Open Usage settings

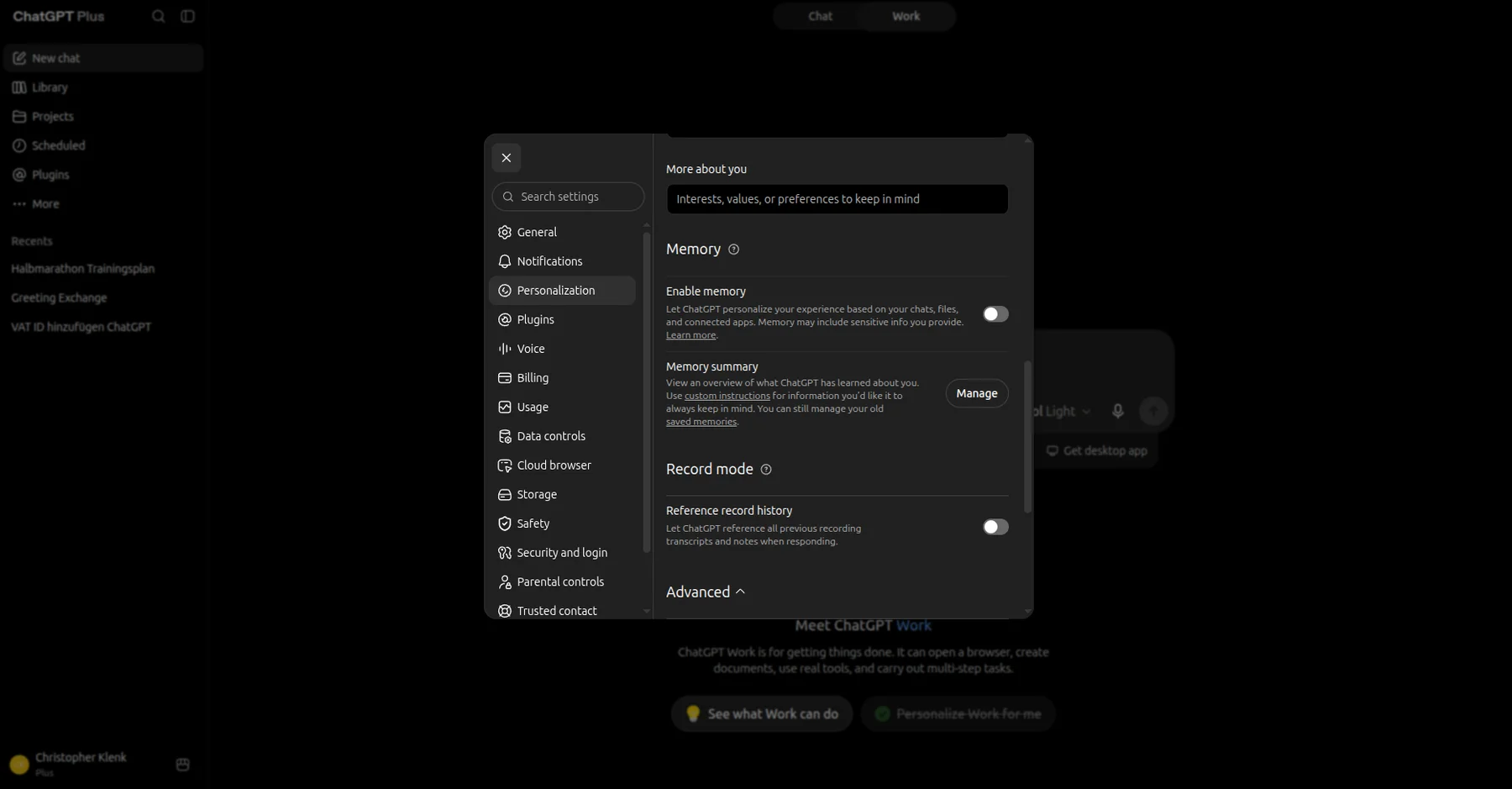tap(562, 407)
